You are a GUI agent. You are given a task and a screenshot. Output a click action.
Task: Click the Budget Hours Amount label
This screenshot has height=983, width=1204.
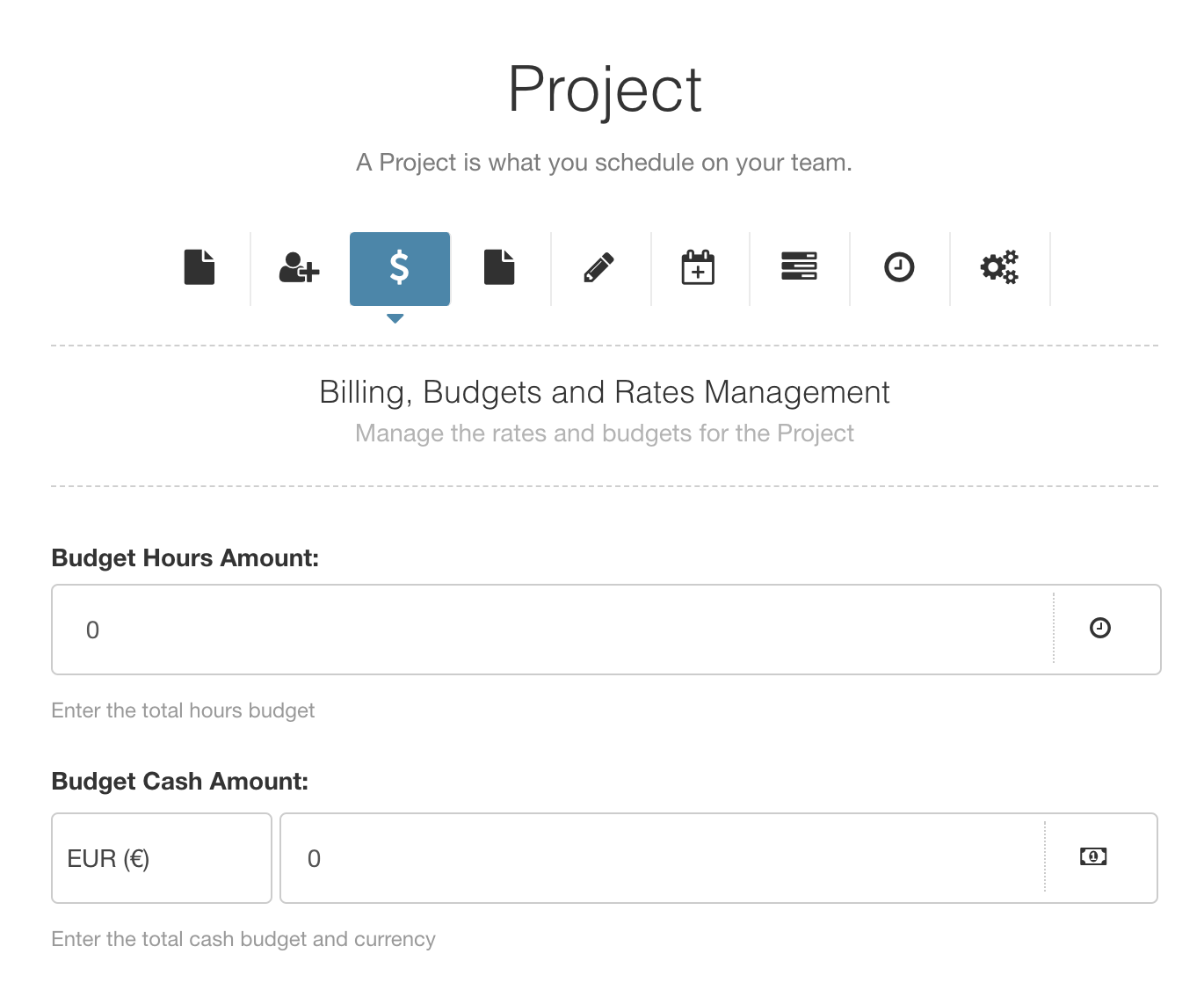coord(185,557)
